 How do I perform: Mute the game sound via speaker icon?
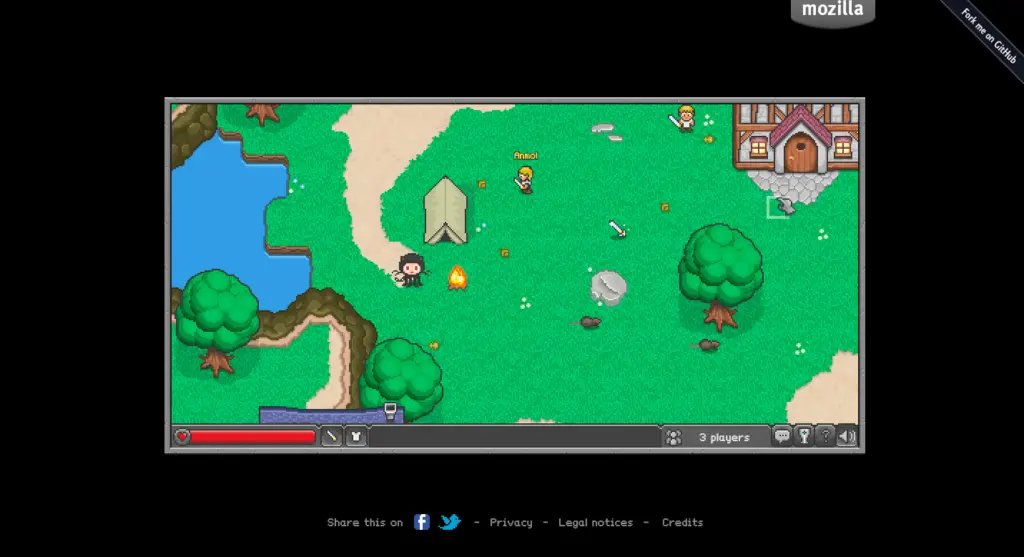(847, 437)
